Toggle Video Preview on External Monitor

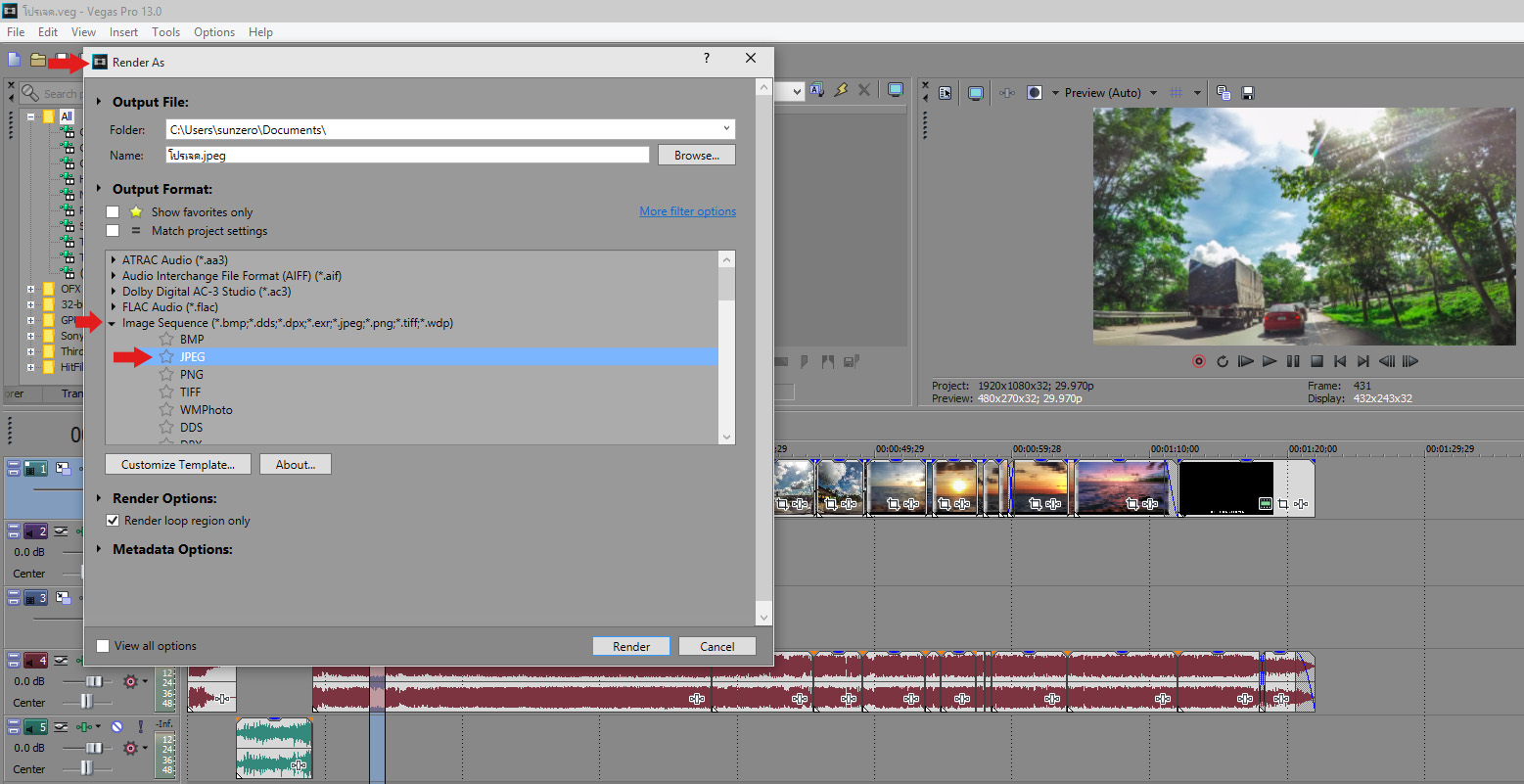[x=976, y=92]
